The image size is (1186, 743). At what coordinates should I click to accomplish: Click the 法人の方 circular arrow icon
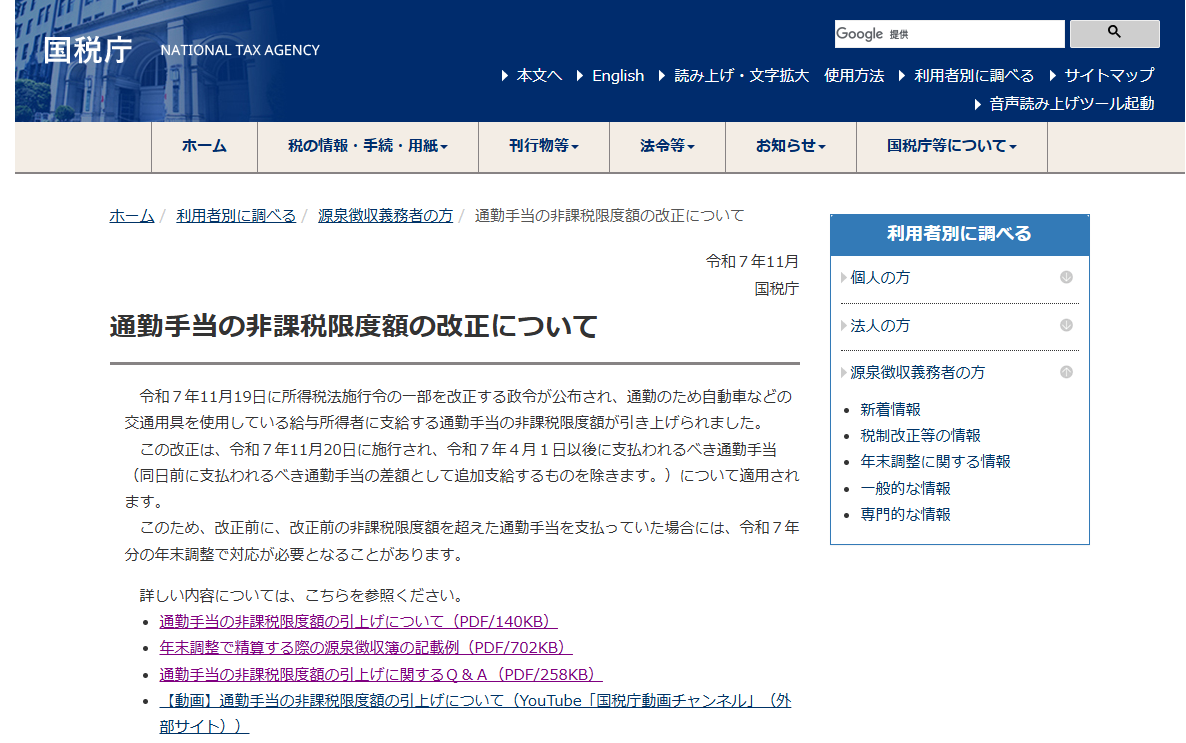[x=1067, y=325]
